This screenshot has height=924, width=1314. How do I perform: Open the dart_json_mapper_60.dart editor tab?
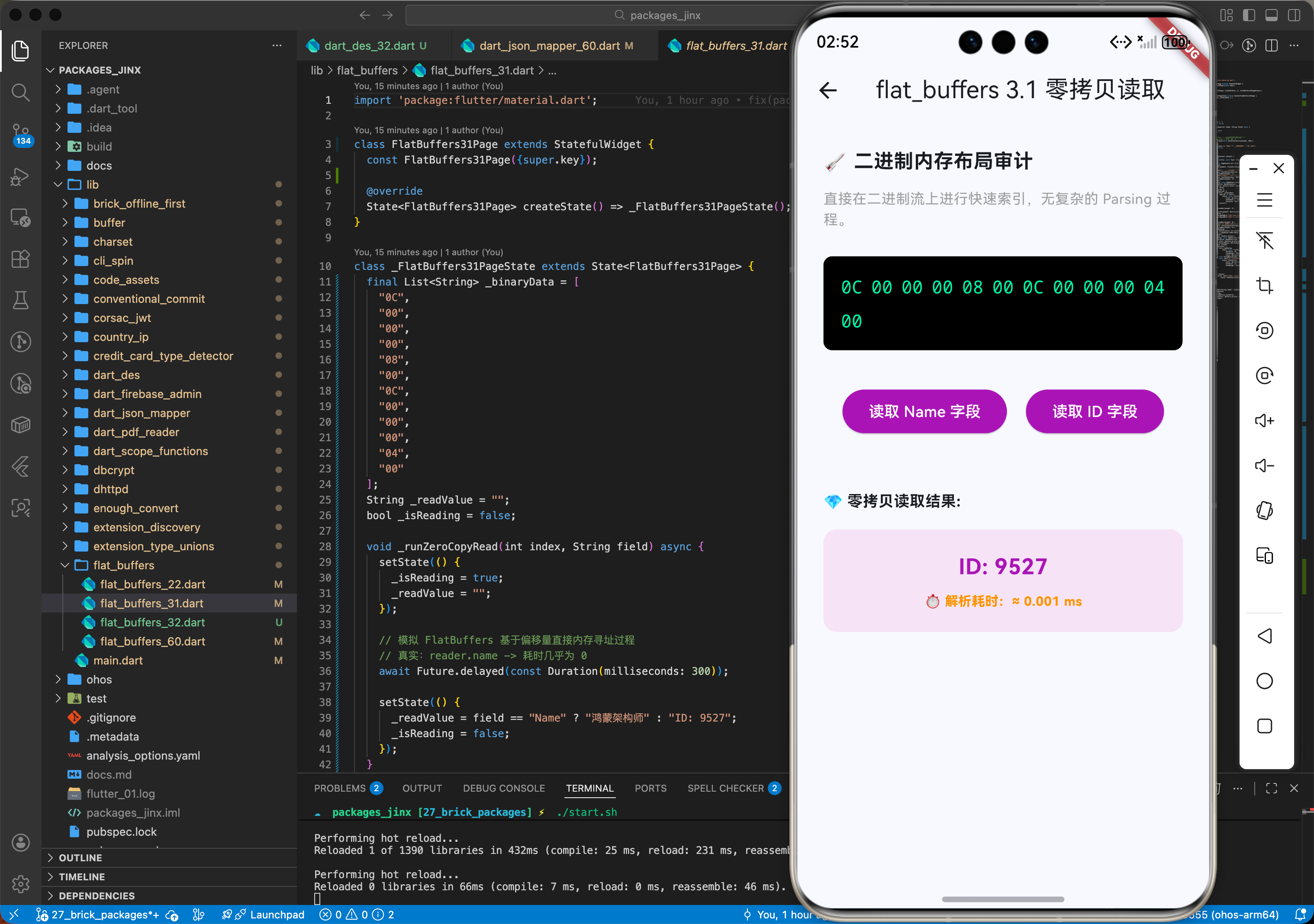(x=549, y=46)
